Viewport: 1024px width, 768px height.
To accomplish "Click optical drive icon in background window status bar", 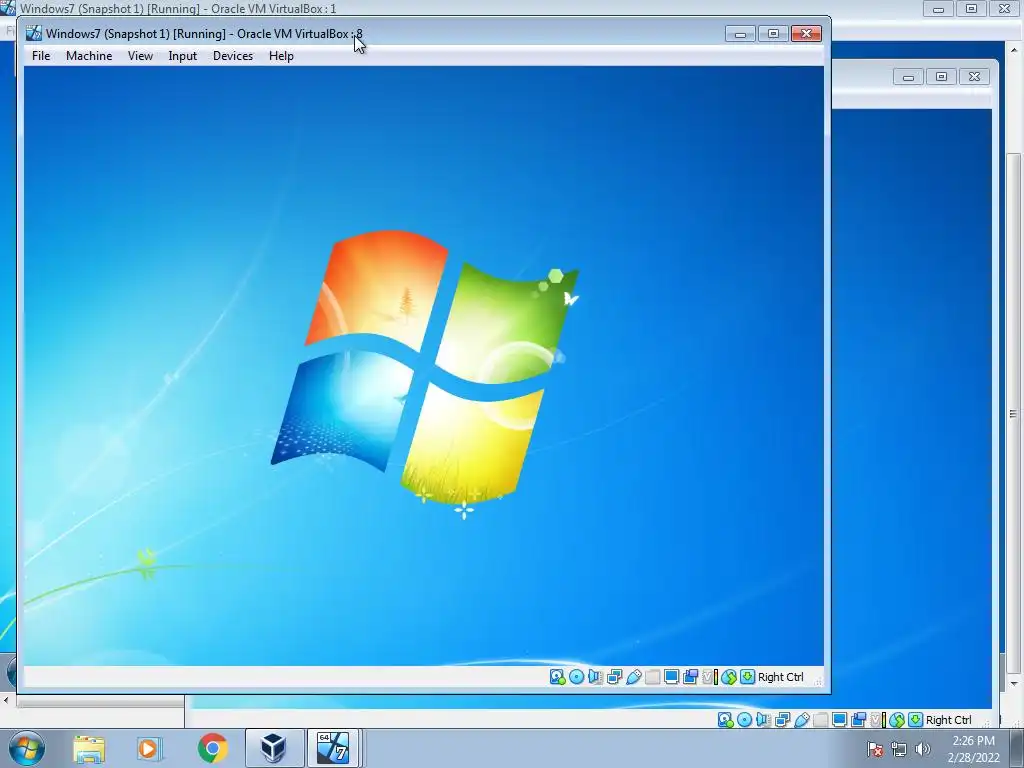I will (744, 720).
